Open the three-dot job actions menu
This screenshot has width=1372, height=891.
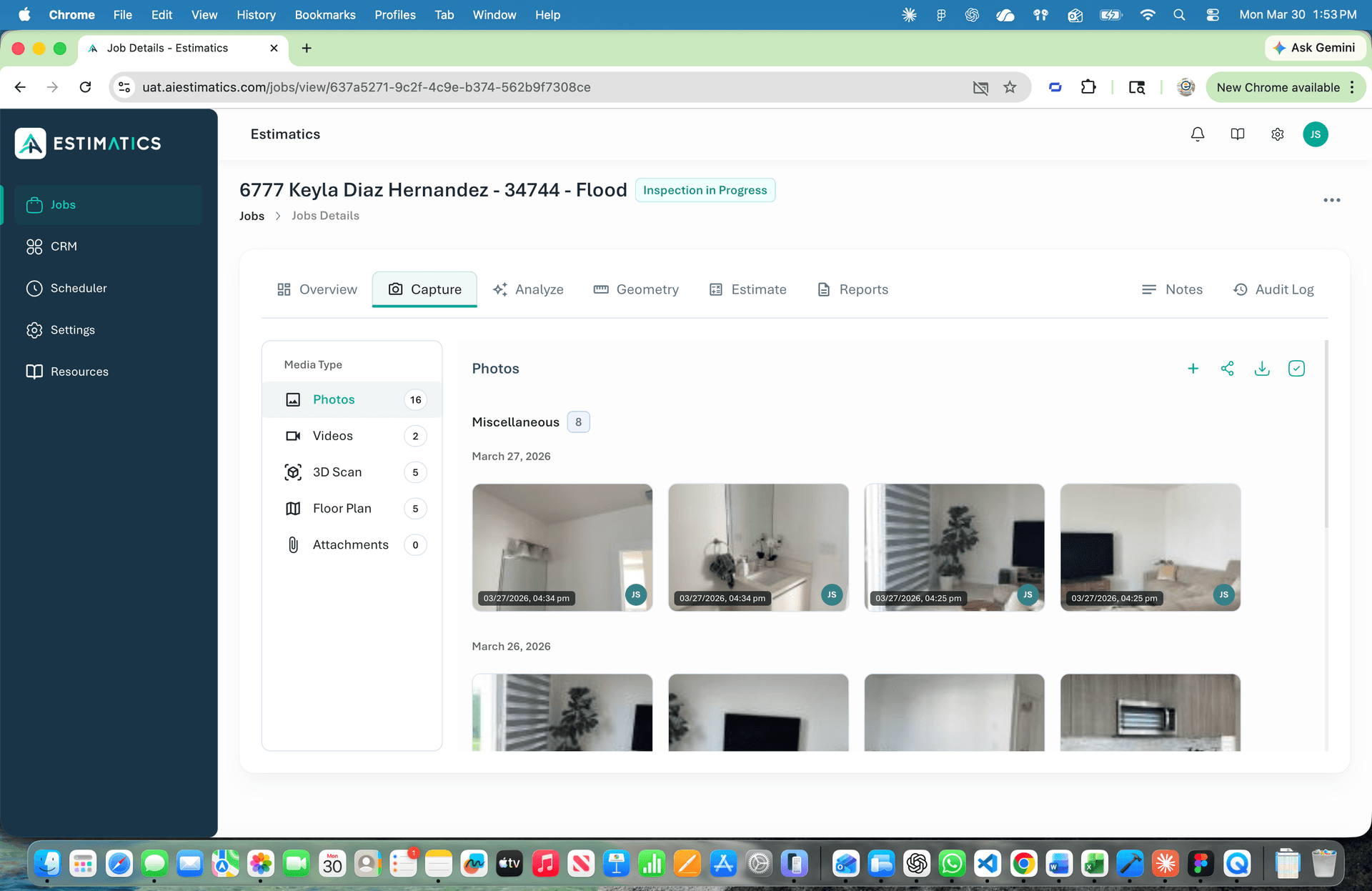pyautogui.click(x=1332, y=200)
